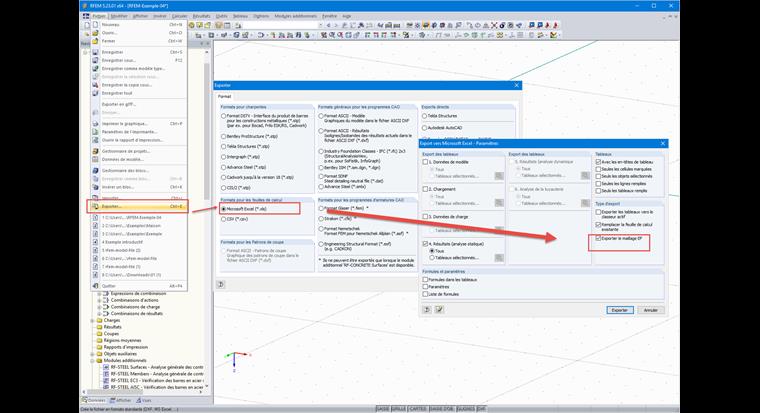Click defaults icon next to help in Excel dialog
760x413 pixels.
[439, 310]
